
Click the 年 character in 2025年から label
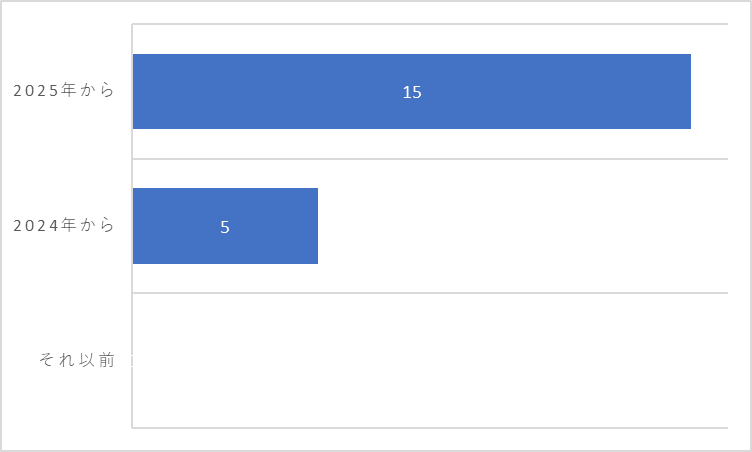pyautogui.click(x=69, y=90)
